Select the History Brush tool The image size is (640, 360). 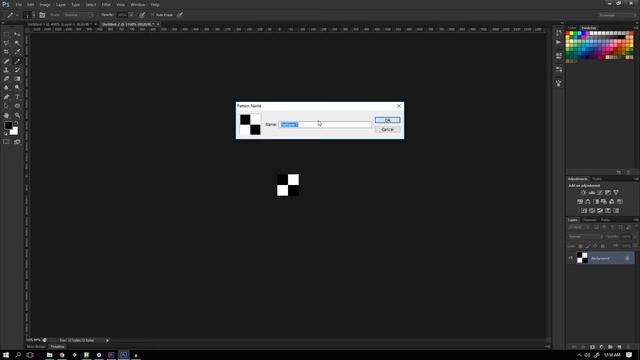point(17,70)
